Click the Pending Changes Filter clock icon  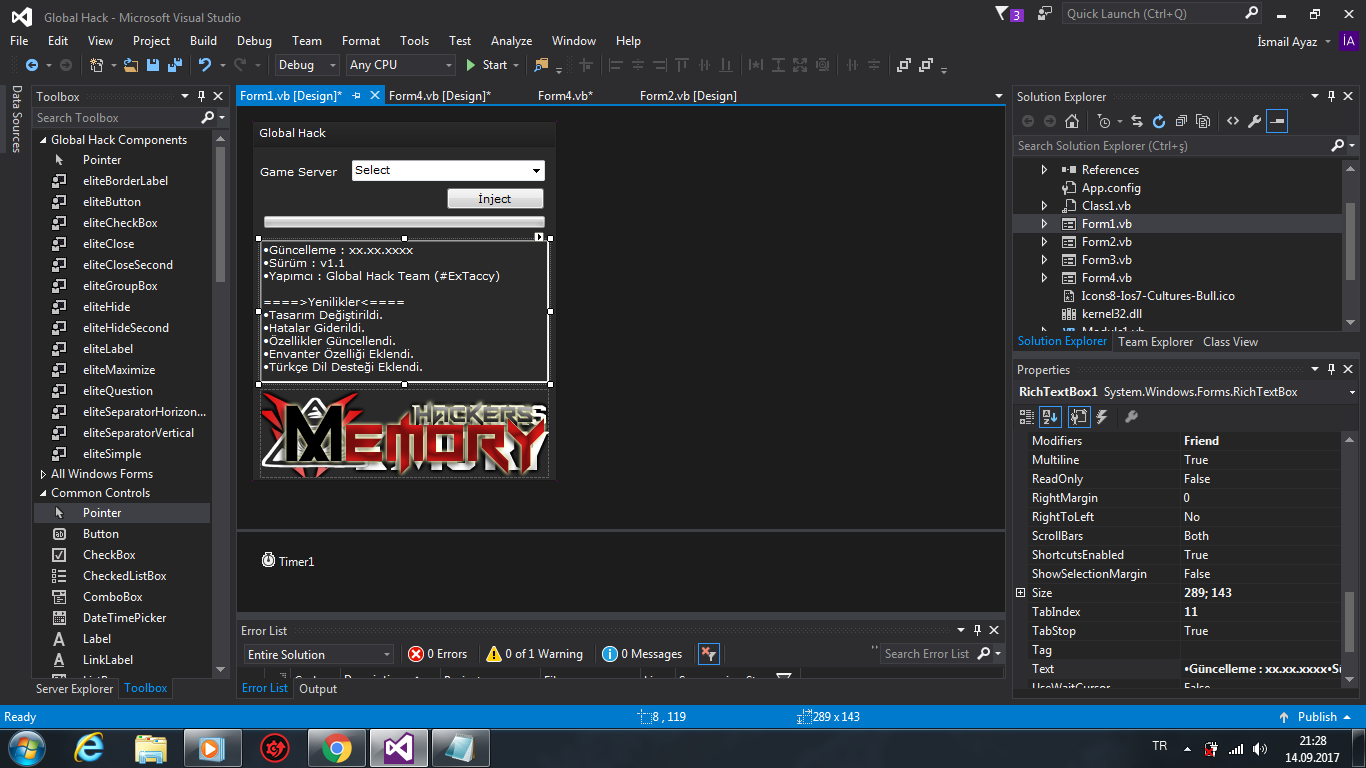click(x=1104, y=121)
